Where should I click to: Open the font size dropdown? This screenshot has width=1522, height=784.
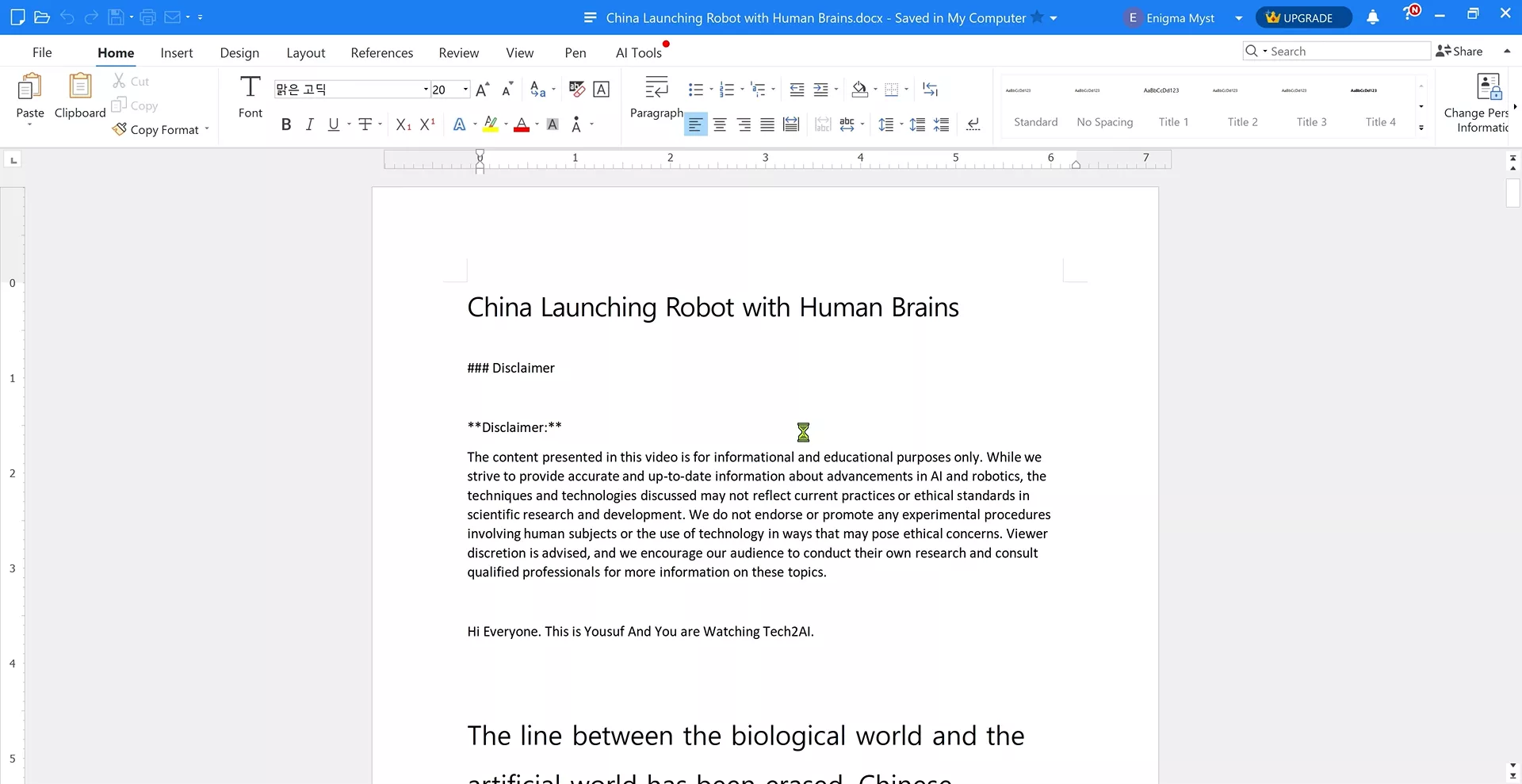(x=465, y=90)
